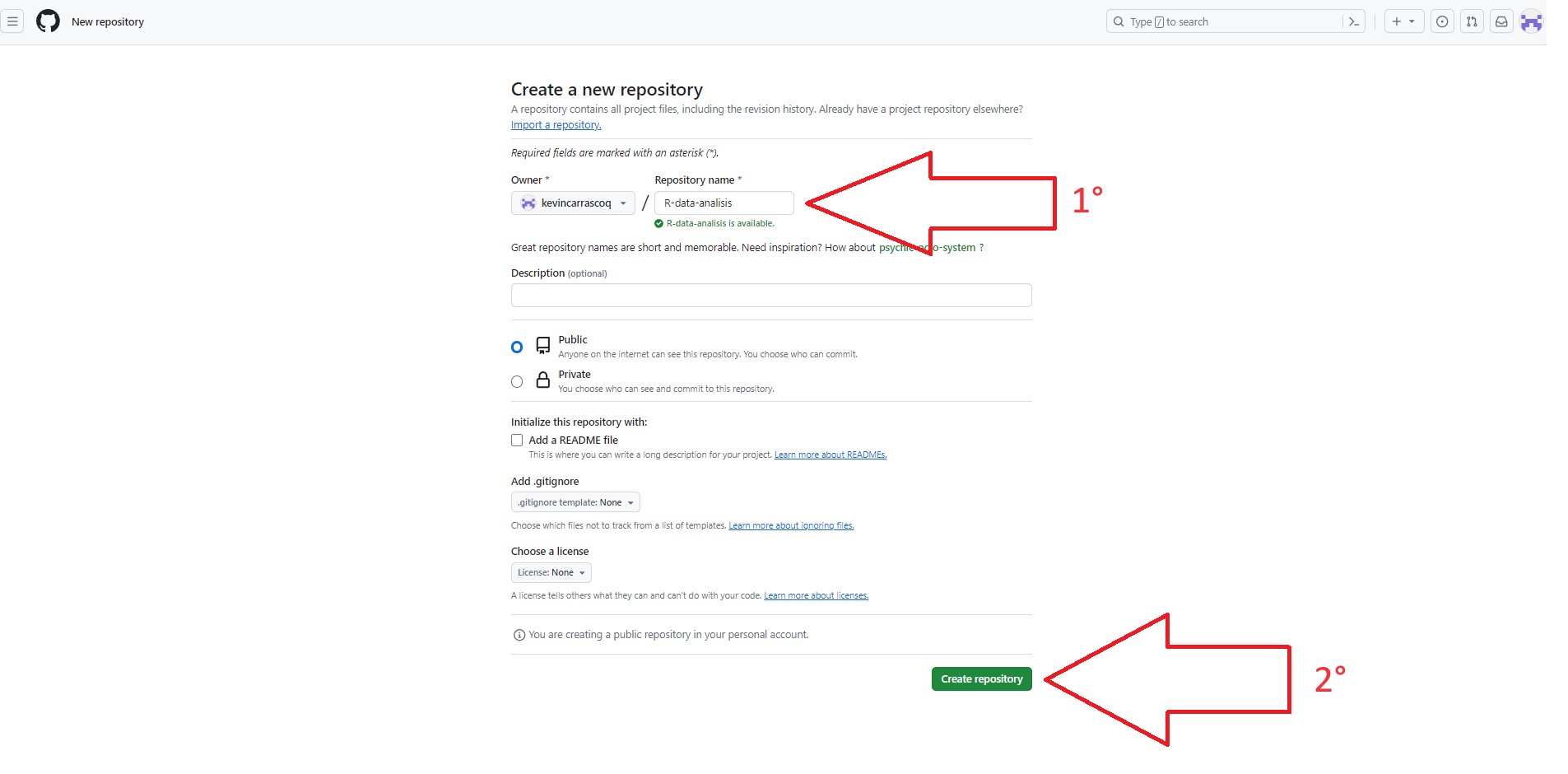Click the GitHub logo home icon
Viewport: 1568px width, 774px height.
pos(48,21)
